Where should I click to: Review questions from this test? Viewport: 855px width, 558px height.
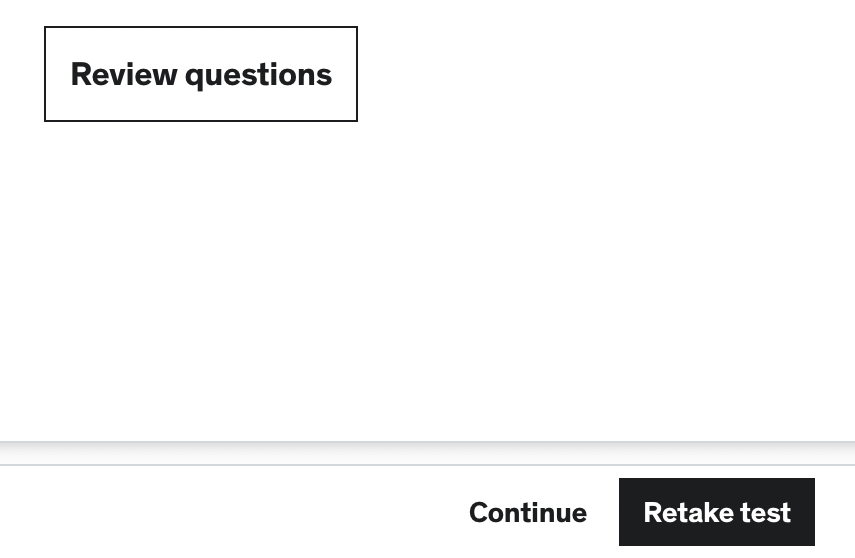click(x=201, y=74)
